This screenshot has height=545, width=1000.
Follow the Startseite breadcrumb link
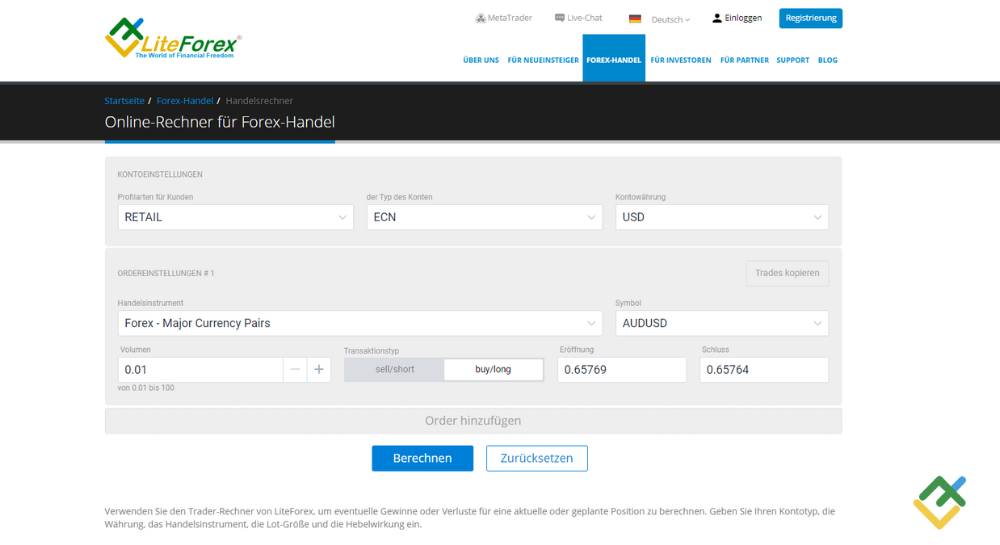tap(124, 101)
